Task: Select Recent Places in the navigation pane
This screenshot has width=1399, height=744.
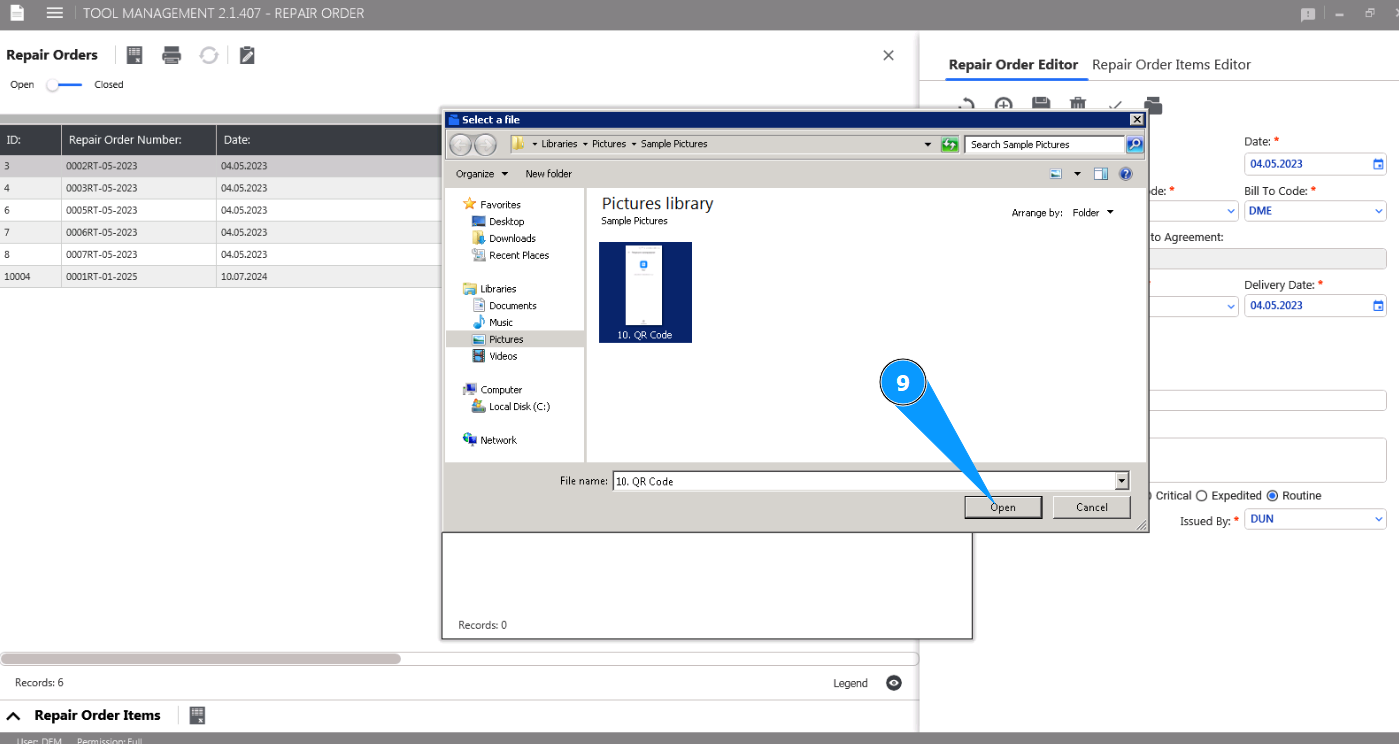Action: (519, 255)
